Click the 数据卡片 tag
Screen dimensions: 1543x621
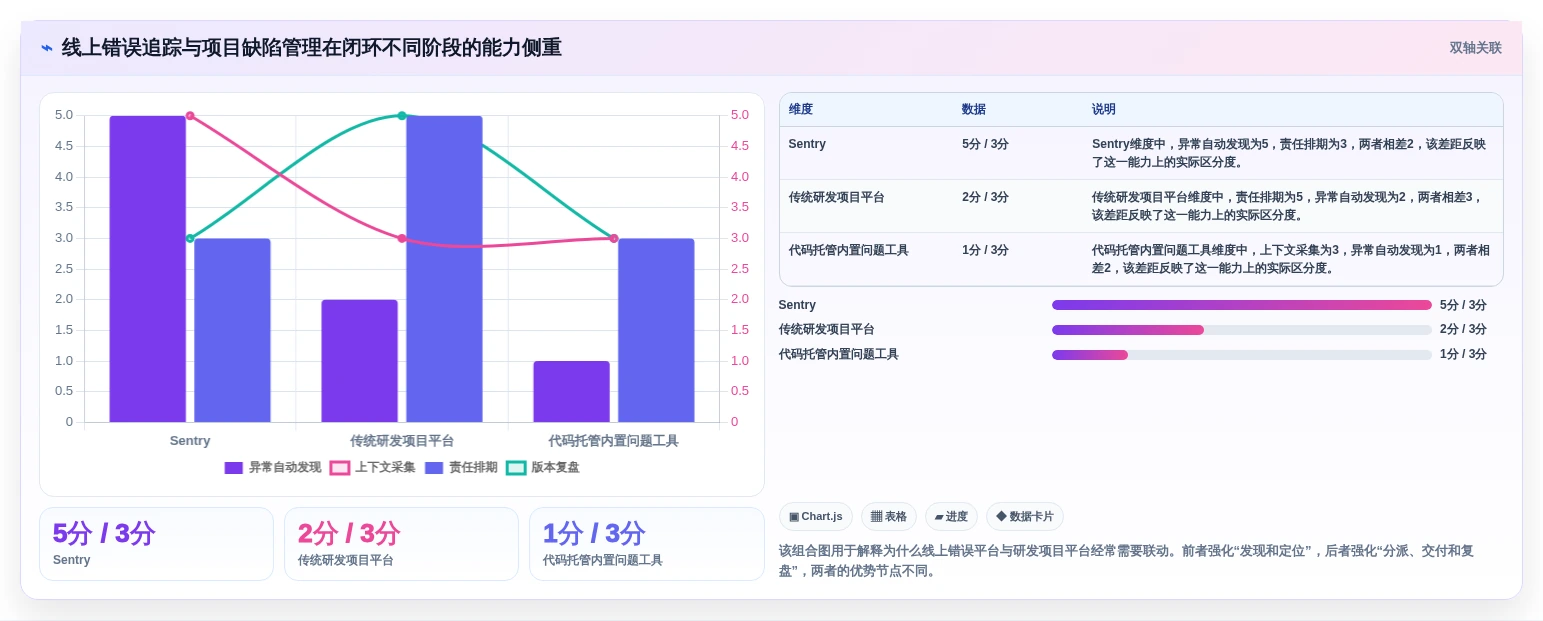tap(1024, 517)
